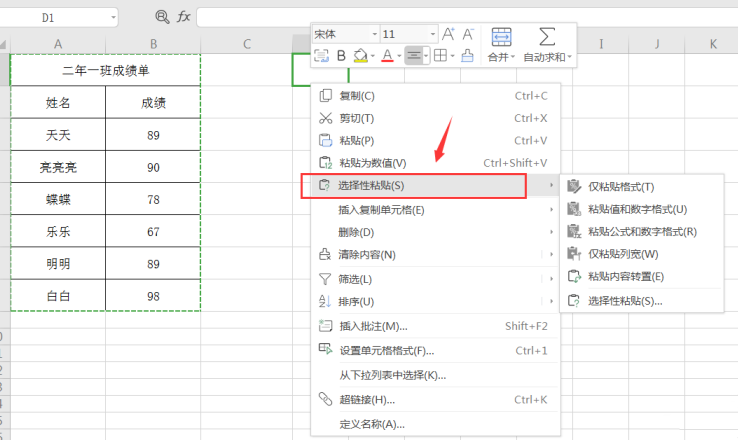
Task: Choose 定义名称(A)... entry
Action: point(435,424)
